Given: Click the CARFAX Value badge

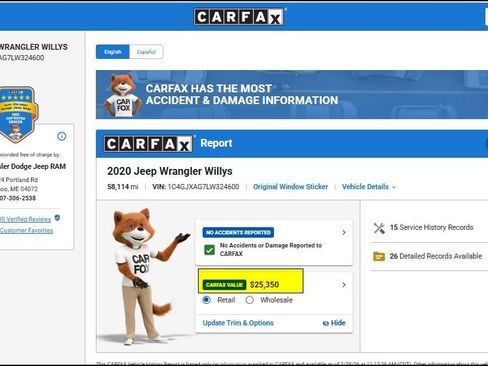Looking at the screenshot, I should (224, 285).
